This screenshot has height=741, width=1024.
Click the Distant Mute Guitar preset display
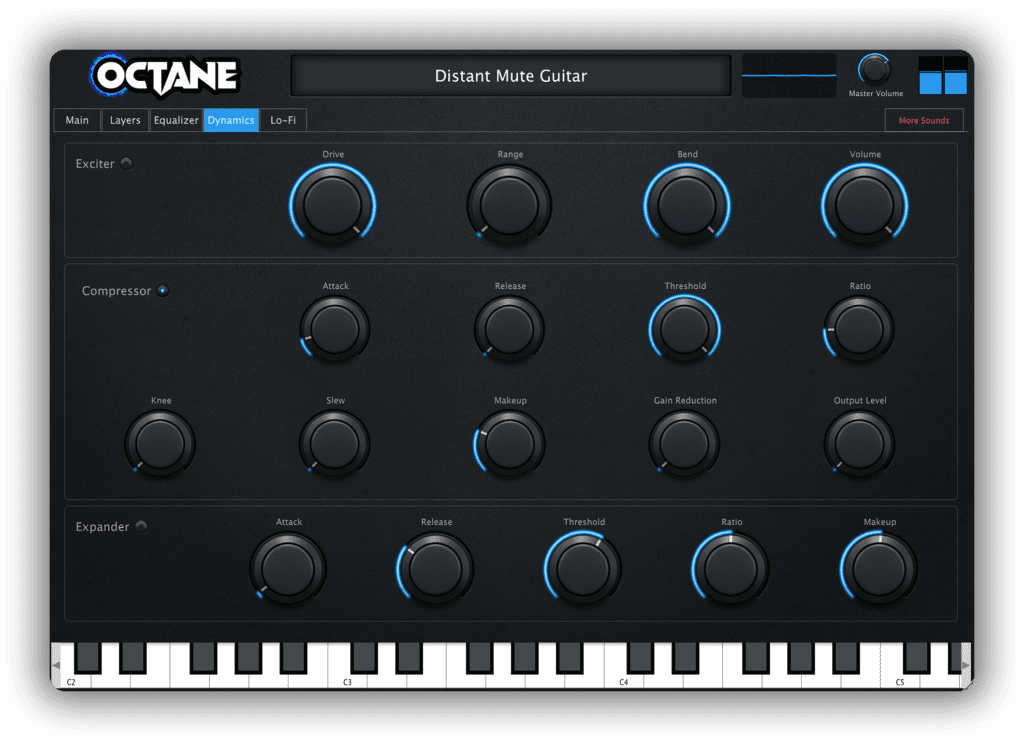coord(511,76)
